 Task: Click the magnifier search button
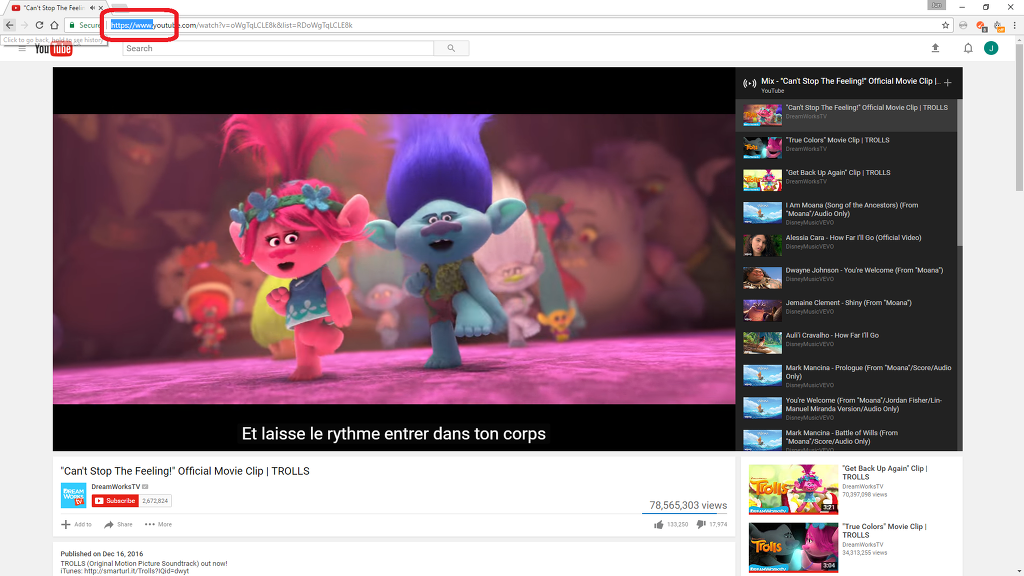tap(451, 48)
